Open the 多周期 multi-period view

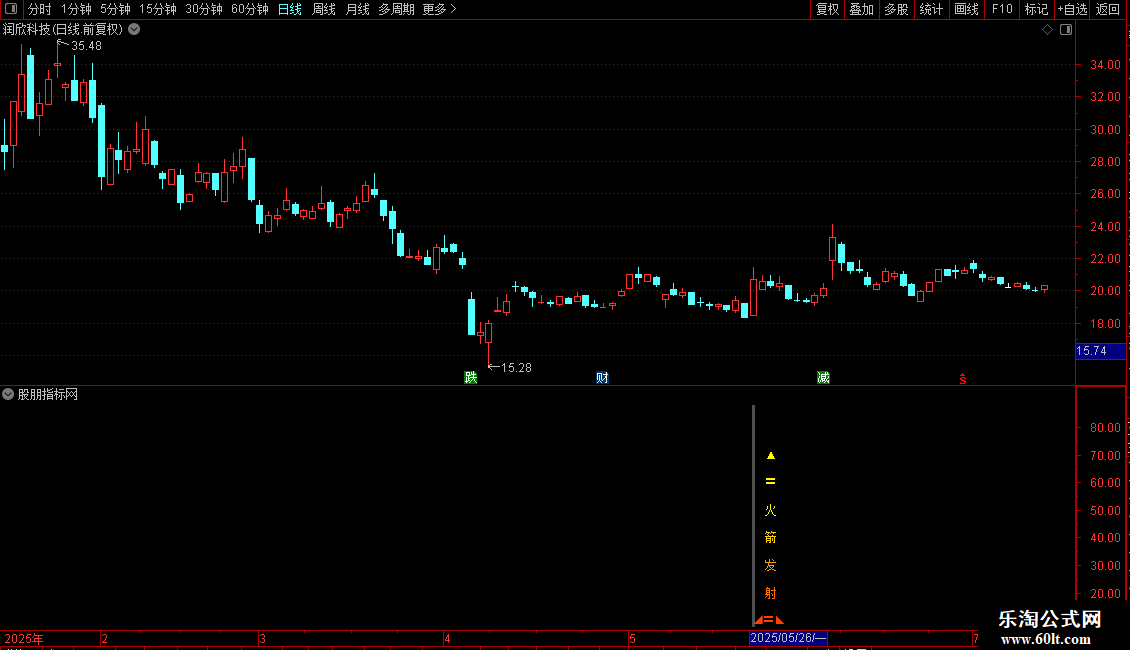[396, 9]
